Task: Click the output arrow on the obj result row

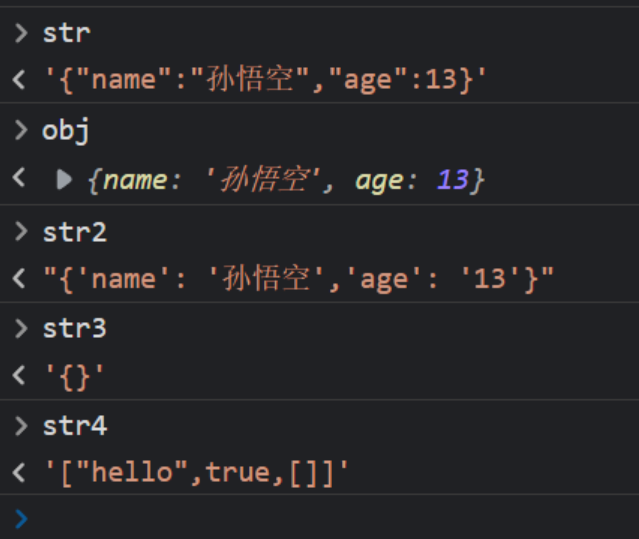Action: 19,180
